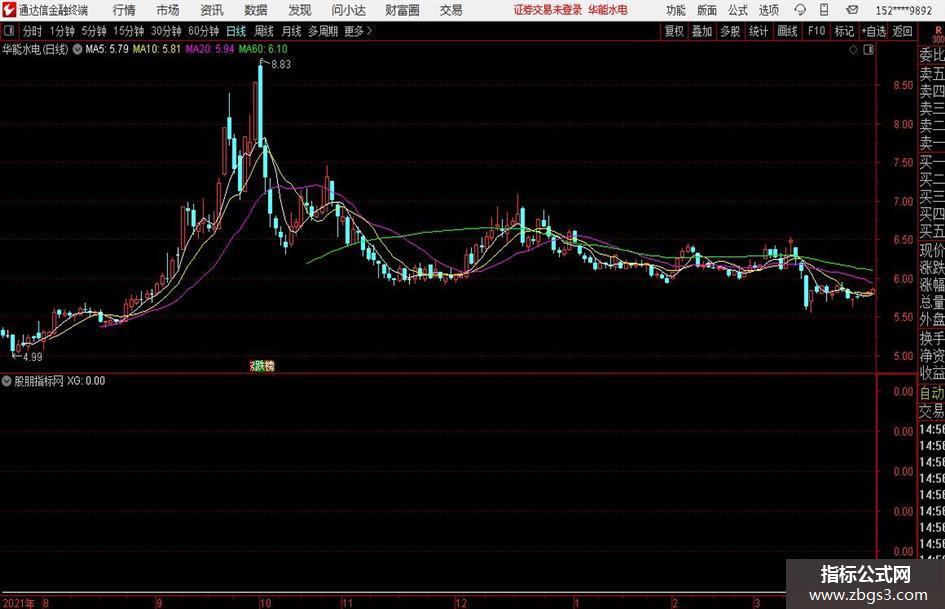Toggle the sidebar panel icon left of 分时
945x609 pixels.
(9, 31)
